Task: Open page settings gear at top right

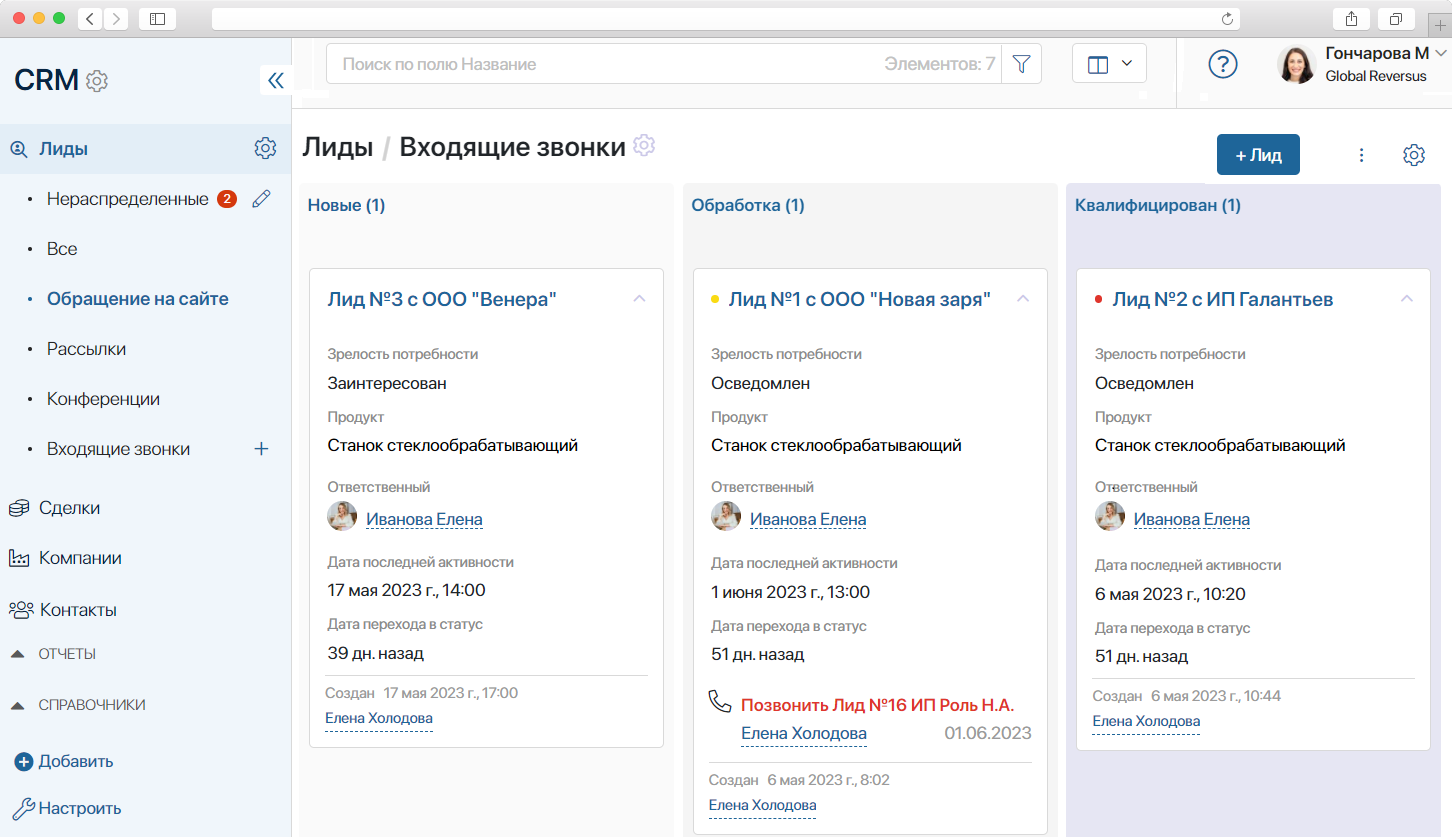Action: coord(1413,155)
